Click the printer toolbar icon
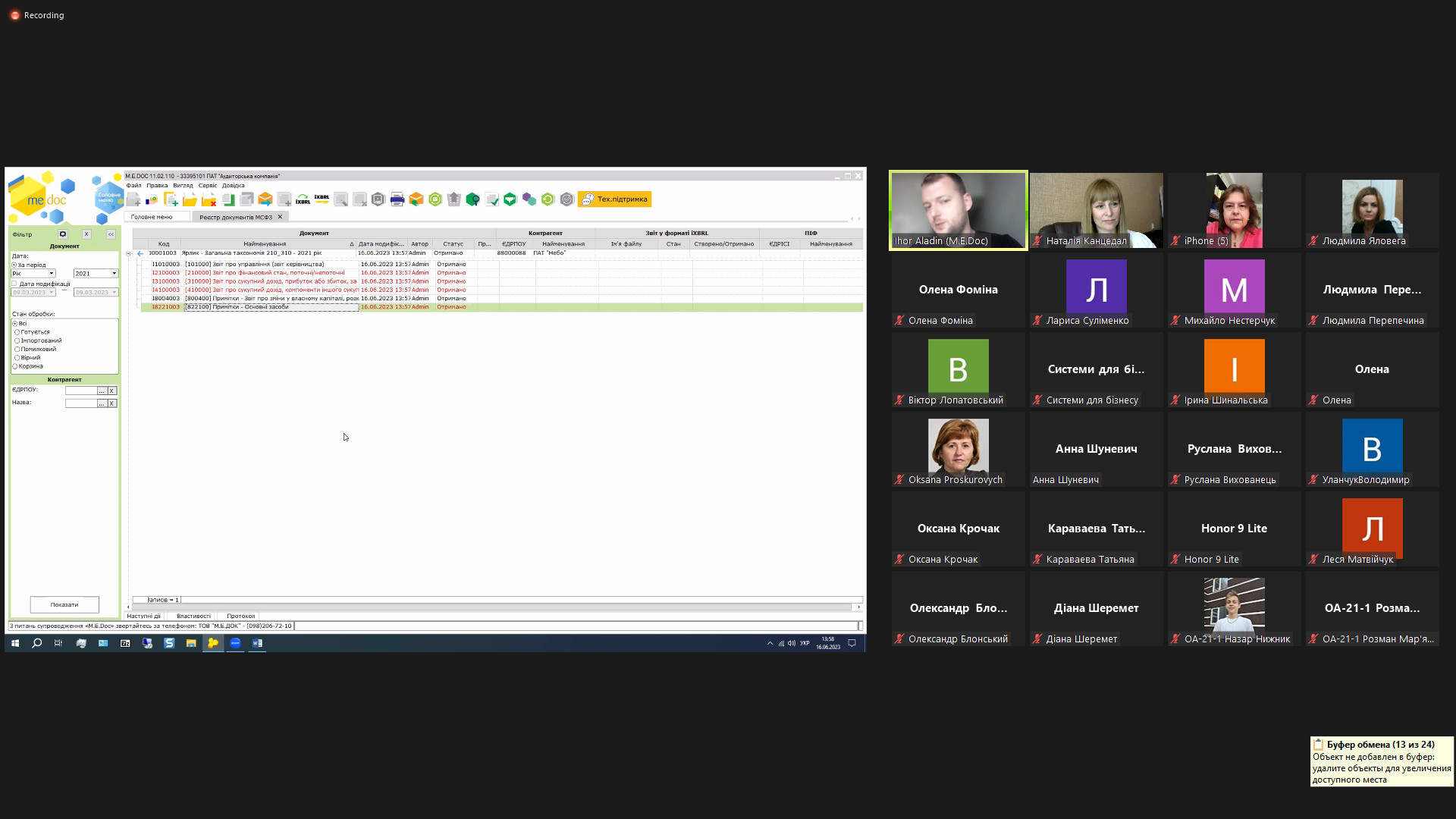 coord(397,199)
